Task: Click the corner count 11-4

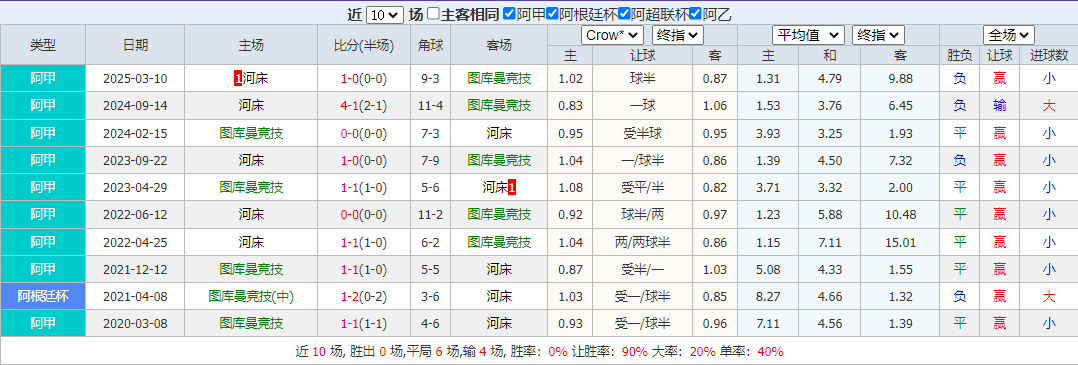Action: tap(430, 106)
